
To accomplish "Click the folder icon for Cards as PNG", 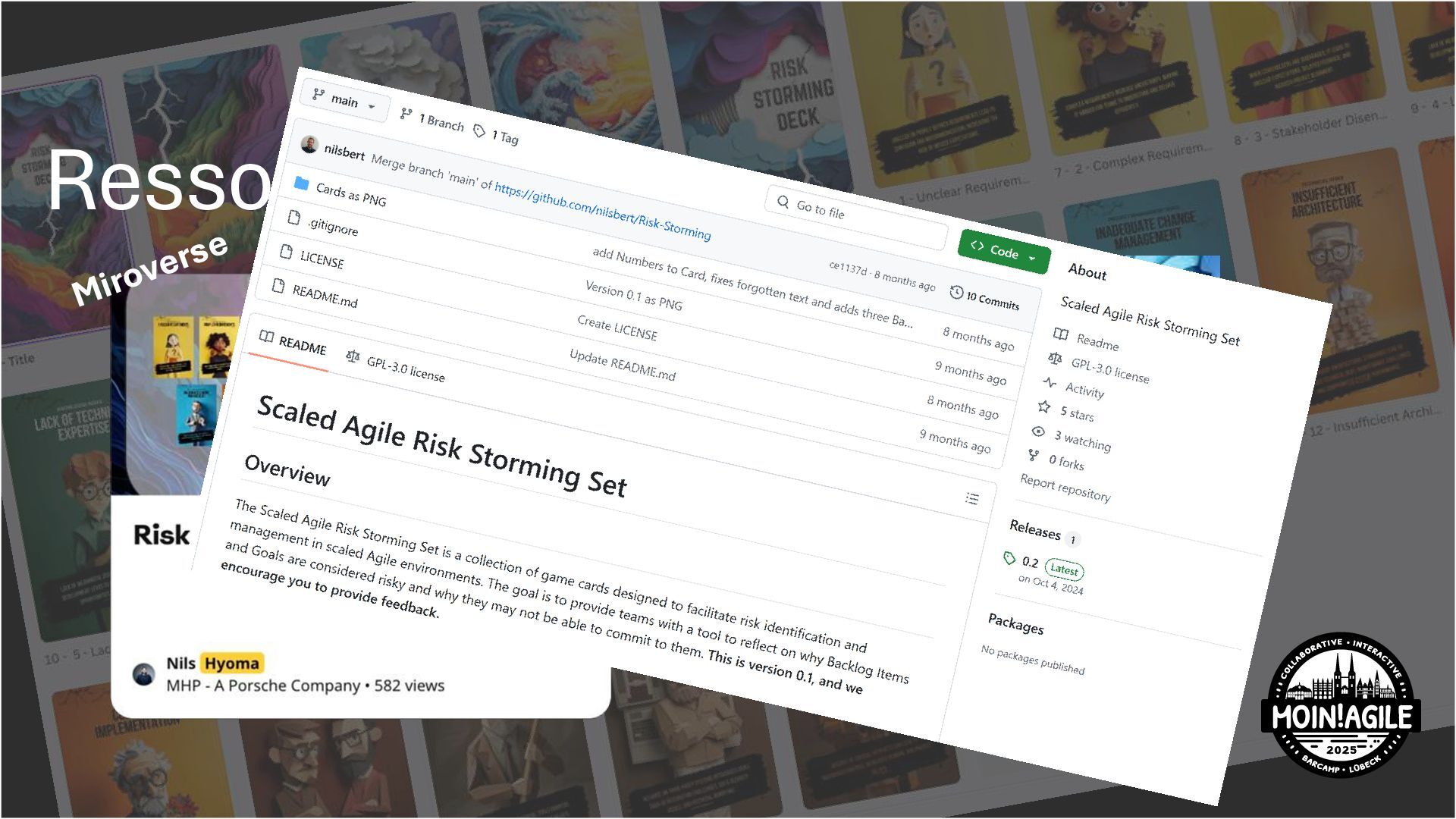I will pos(301,183).
